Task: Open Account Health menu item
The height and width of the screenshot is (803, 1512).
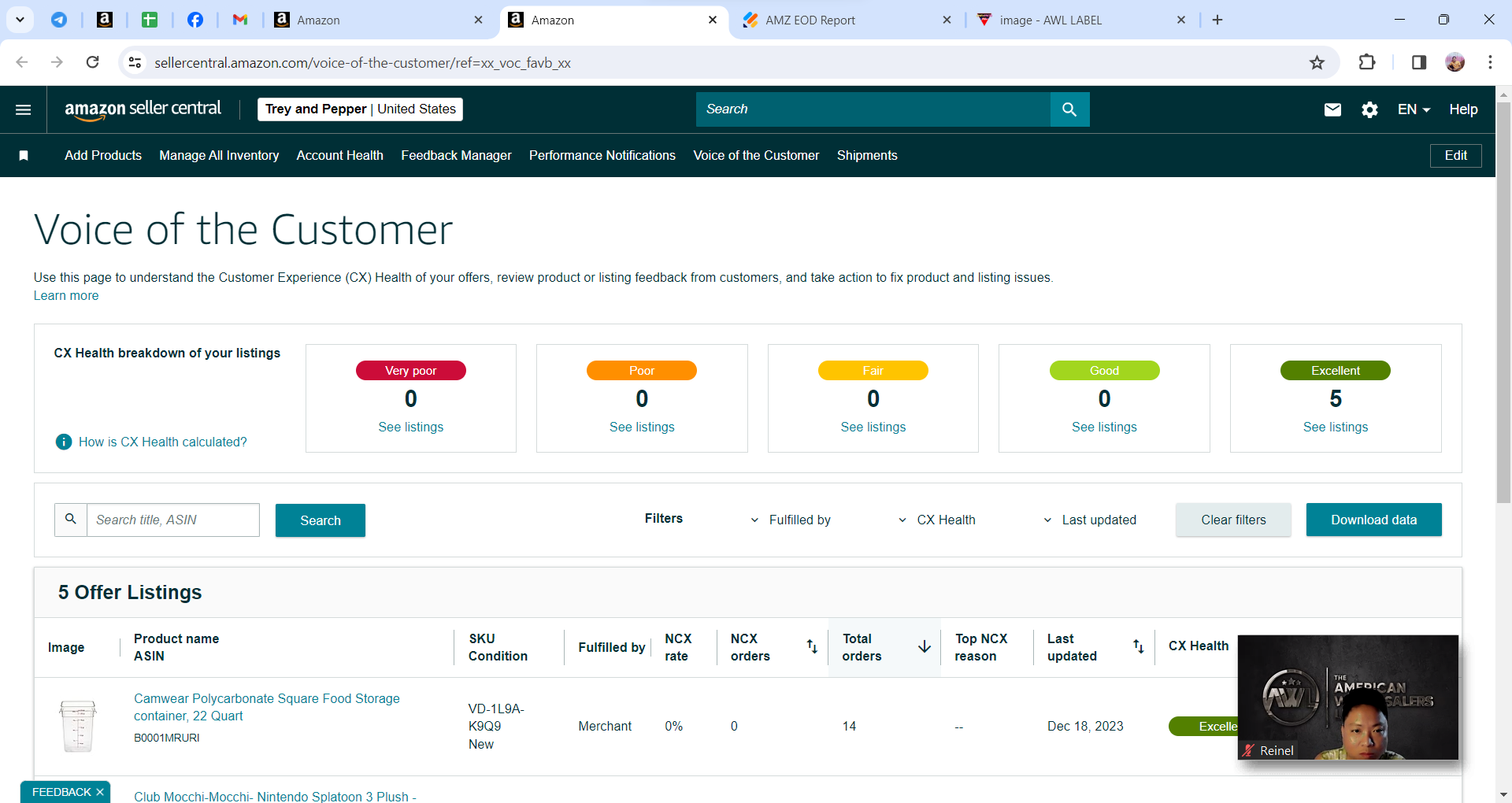Action: 340,156
